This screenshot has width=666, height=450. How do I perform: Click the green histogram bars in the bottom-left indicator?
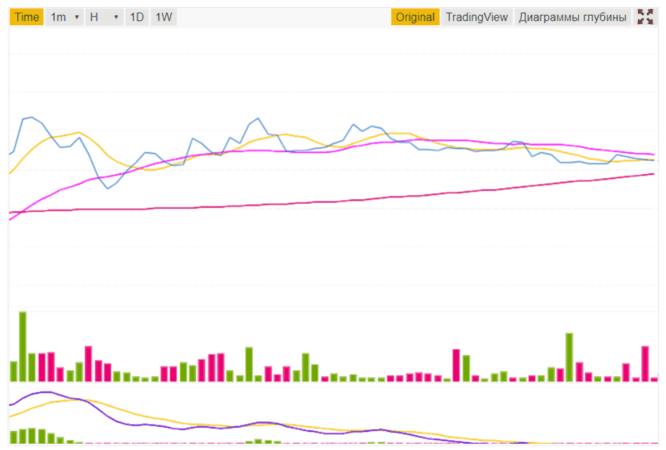(x=30, y=436)
